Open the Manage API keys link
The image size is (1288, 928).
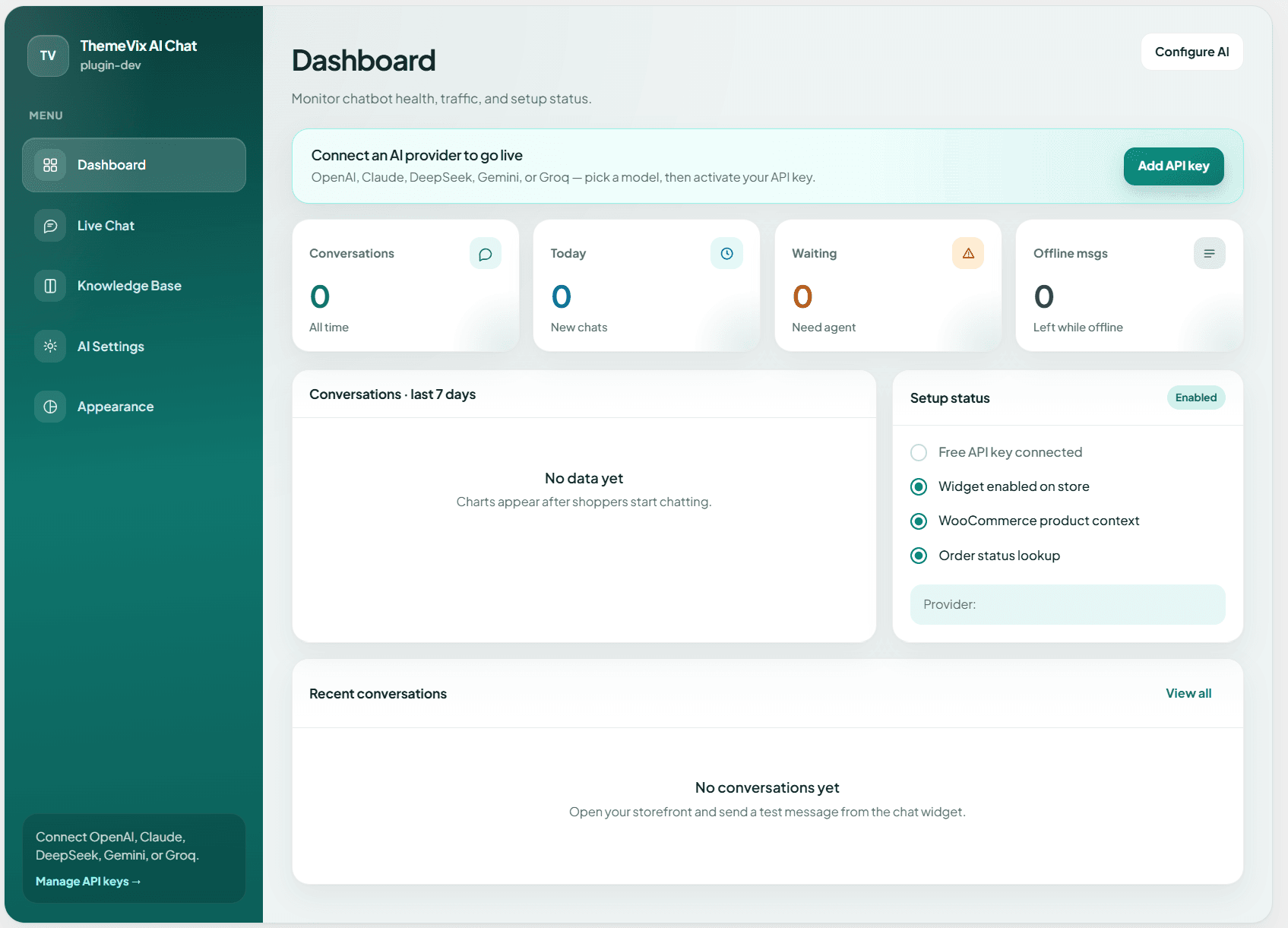[88, 882]
